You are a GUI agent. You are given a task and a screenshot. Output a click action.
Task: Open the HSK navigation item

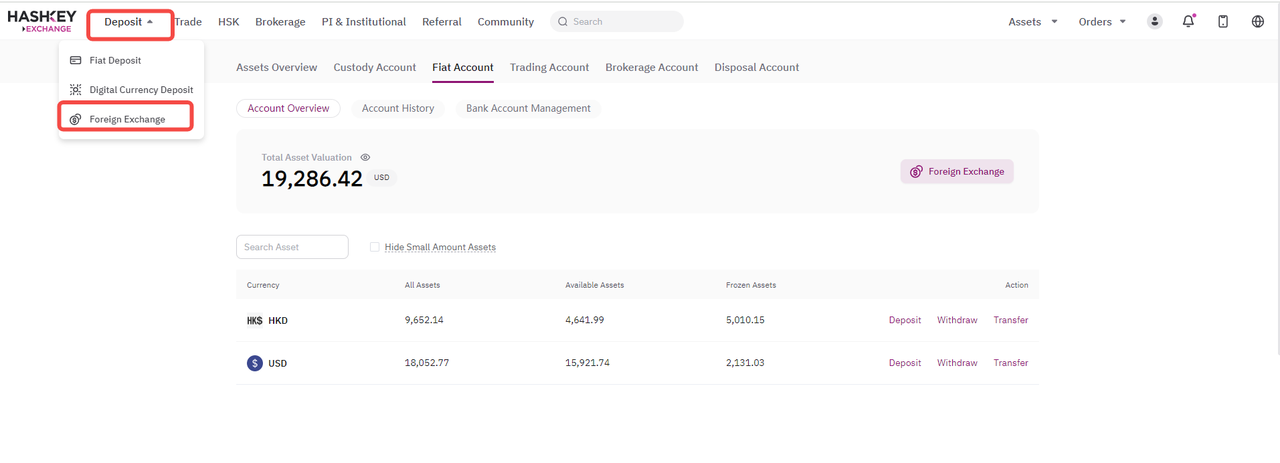pyautogui.click(x=228, y=22)
